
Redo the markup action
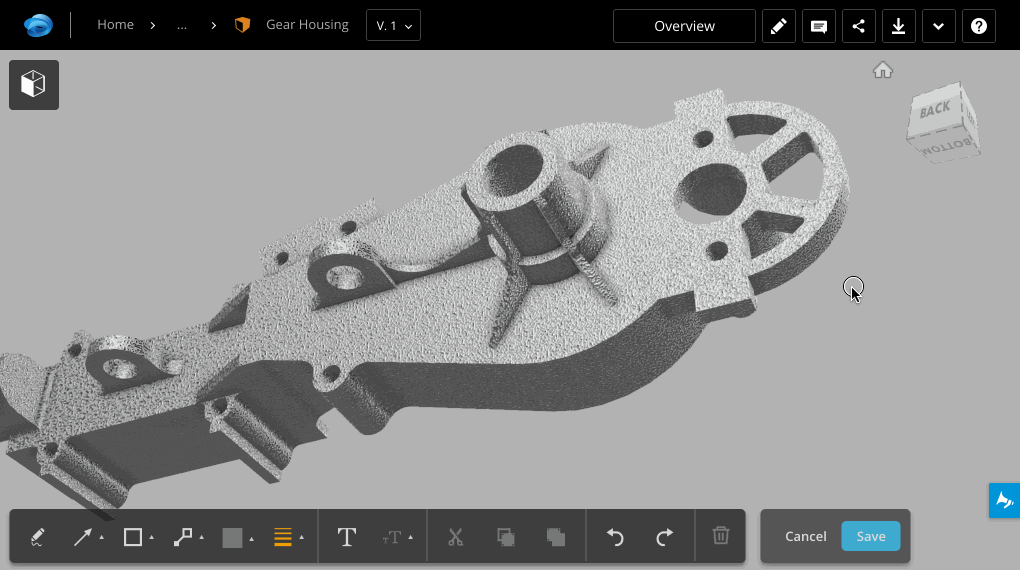click(665, 537)
